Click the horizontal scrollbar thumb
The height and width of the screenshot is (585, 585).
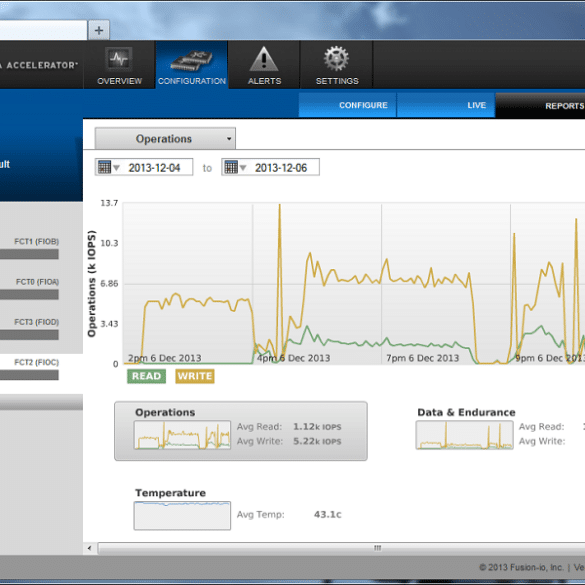pos(341,548)
